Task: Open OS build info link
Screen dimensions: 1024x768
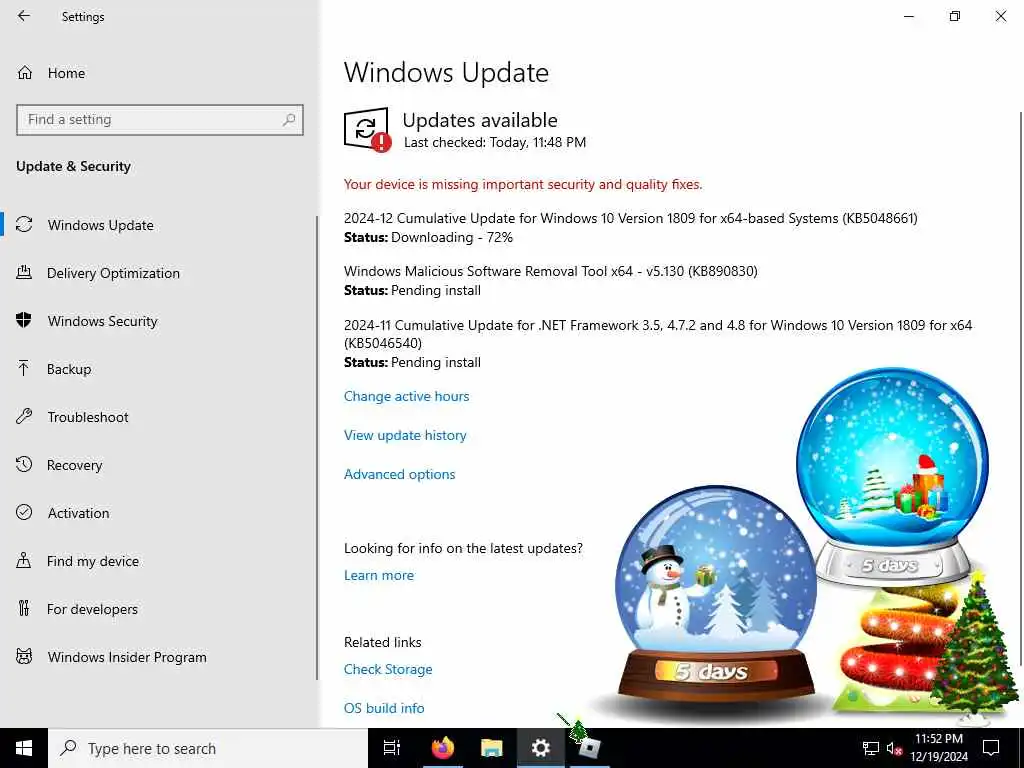Action: pos(384,708)
